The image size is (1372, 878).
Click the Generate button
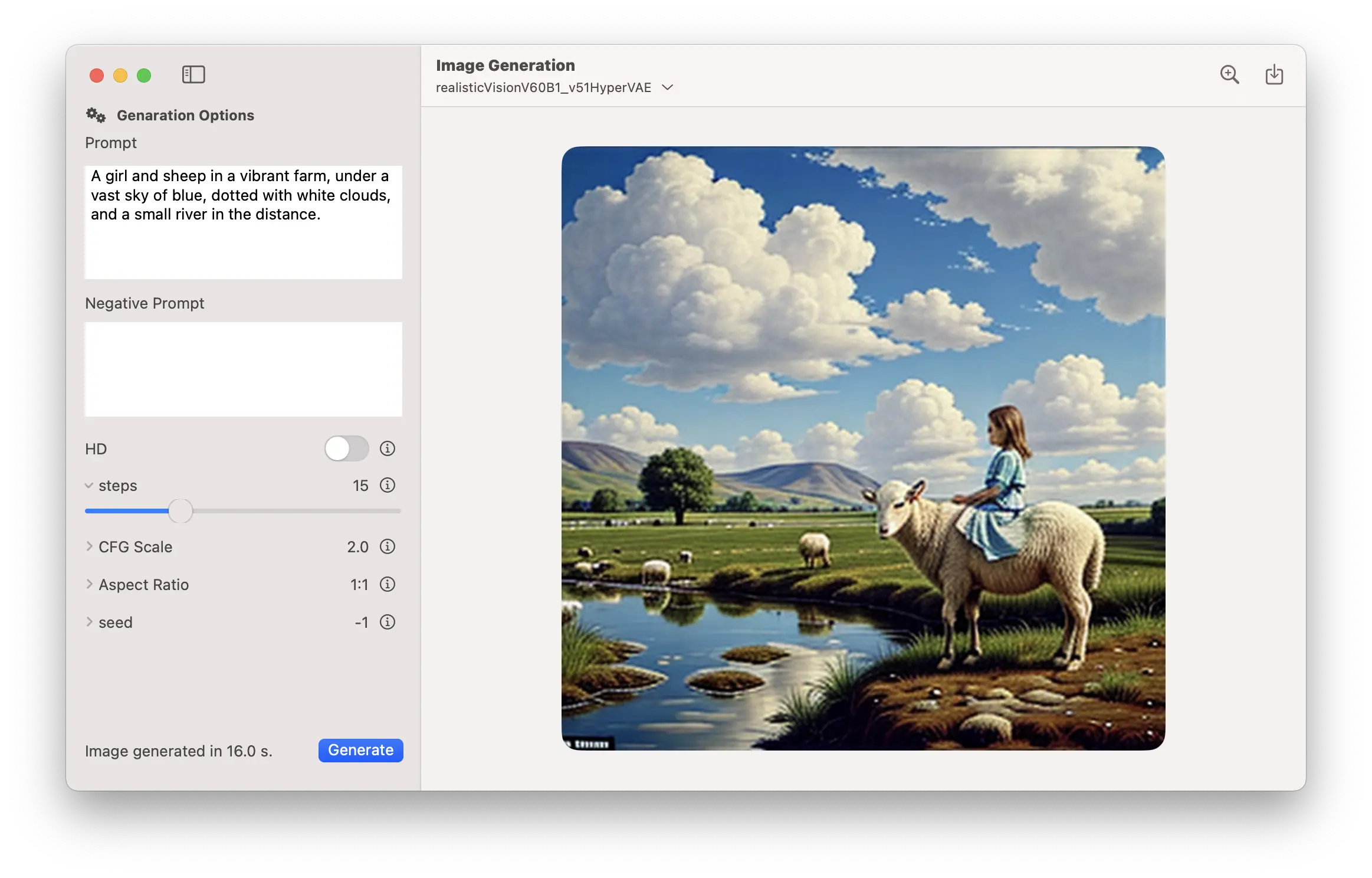(x=360, y=750)
